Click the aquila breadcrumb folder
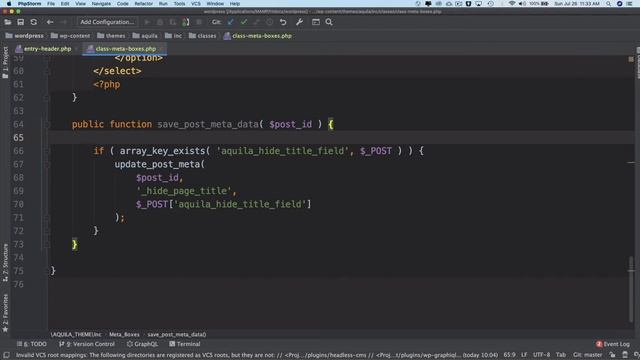The image size is (640, 360). (145, 36)
